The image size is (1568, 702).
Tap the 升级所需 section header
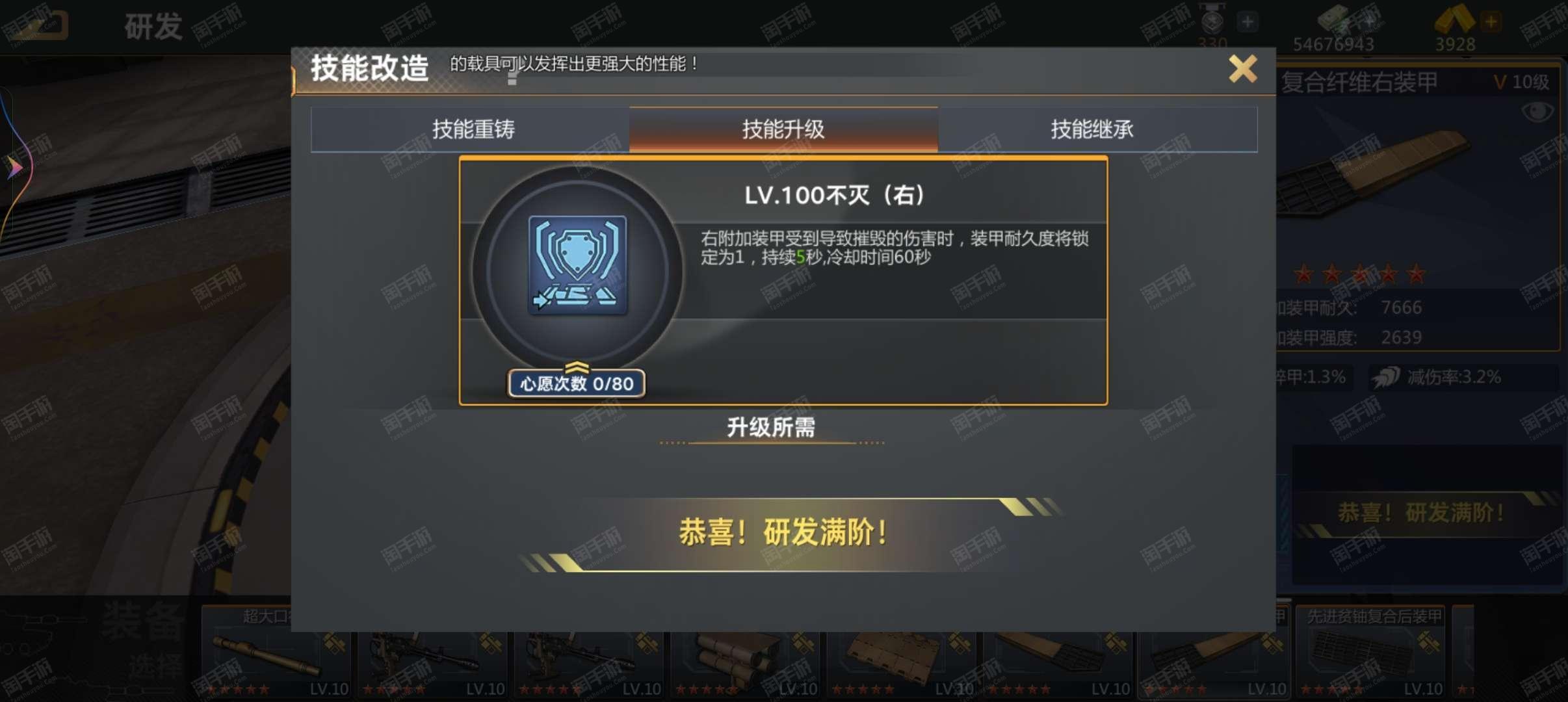click(x=771, y=427)
